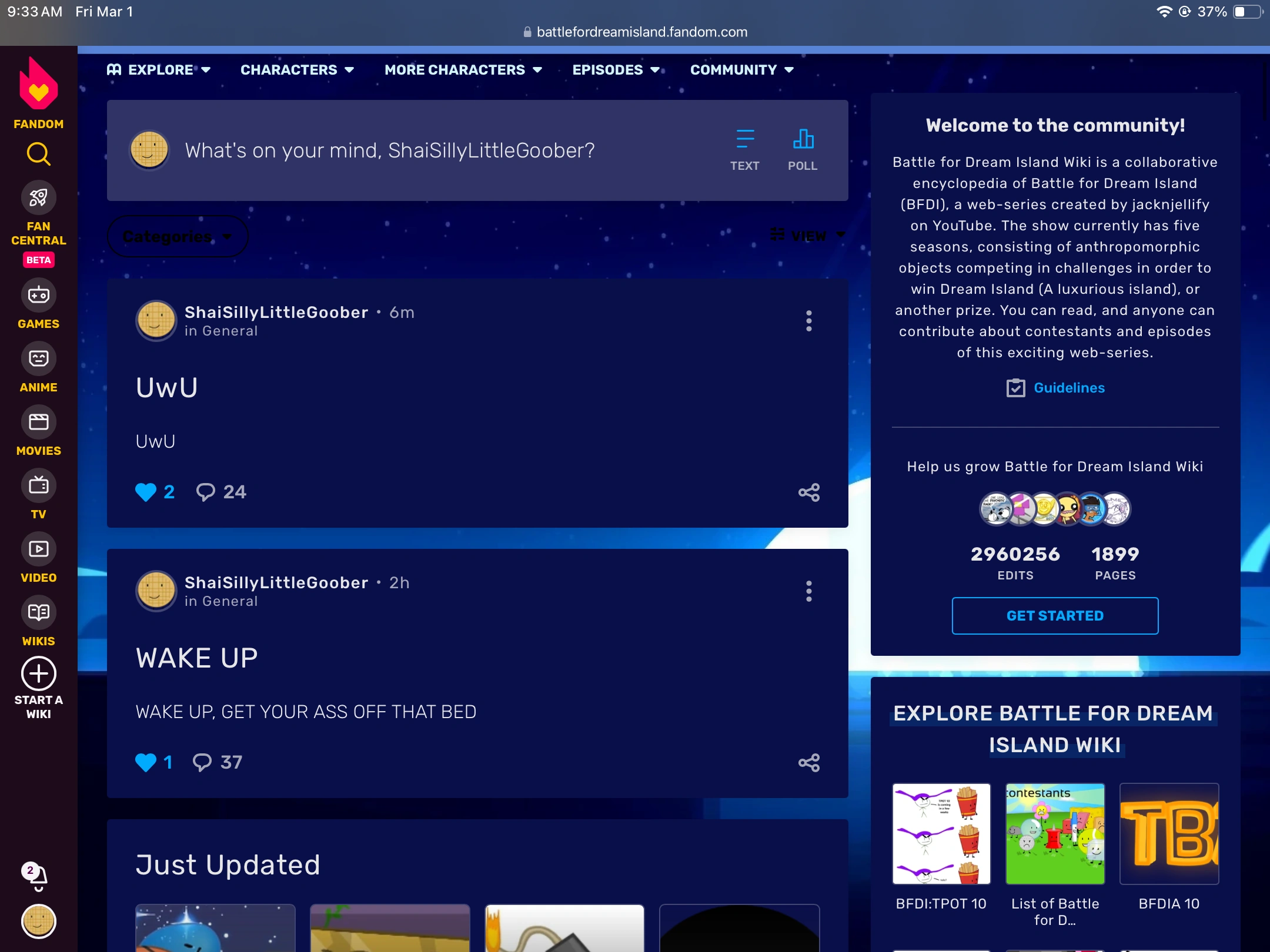Select the Episodes menu item
Image resolution: width=1270 pixels, height=952 pixels.
click(615, 69)
